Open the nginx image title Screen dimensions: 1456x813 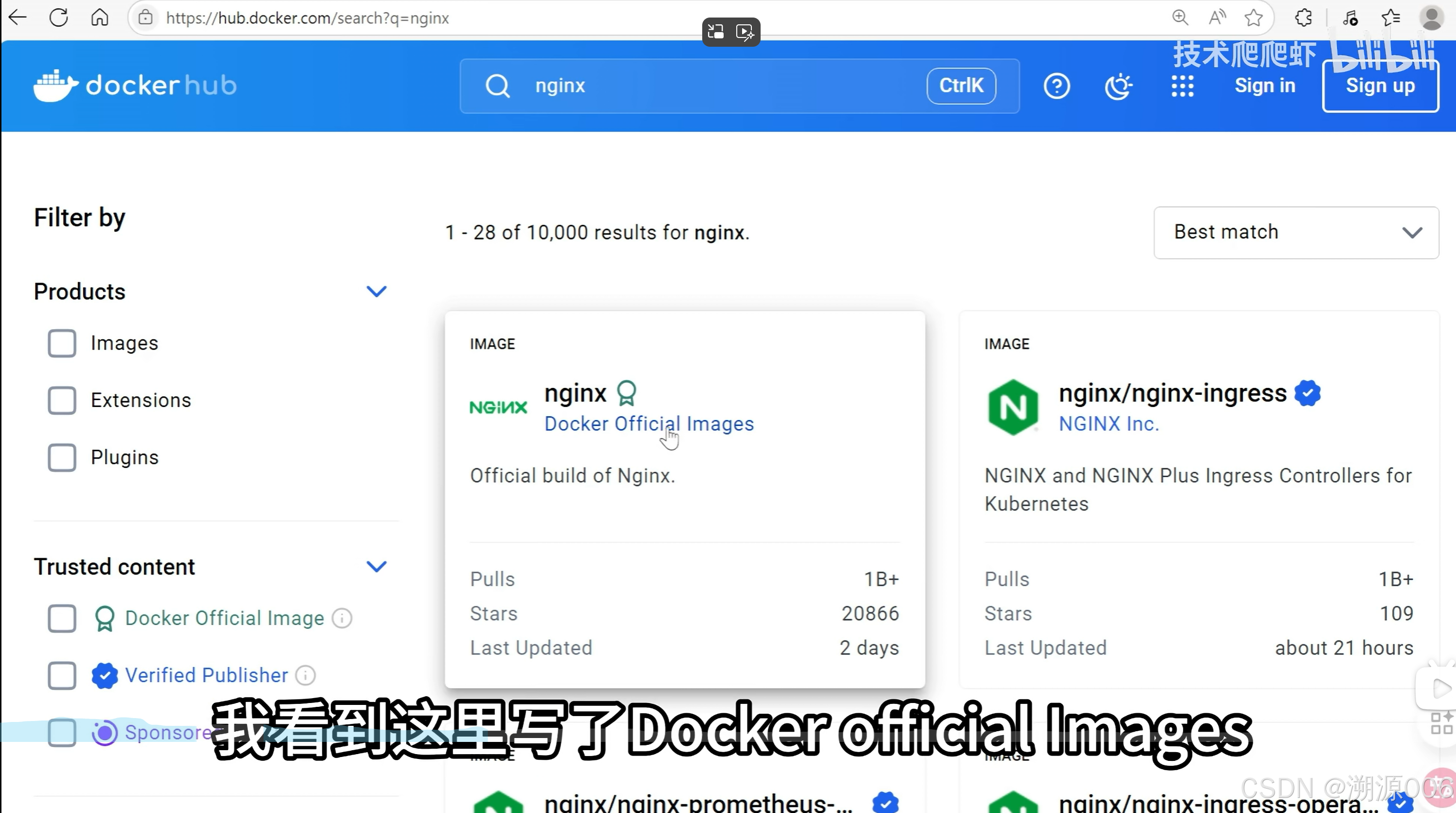pyautogui.click(x=575, y=393)
